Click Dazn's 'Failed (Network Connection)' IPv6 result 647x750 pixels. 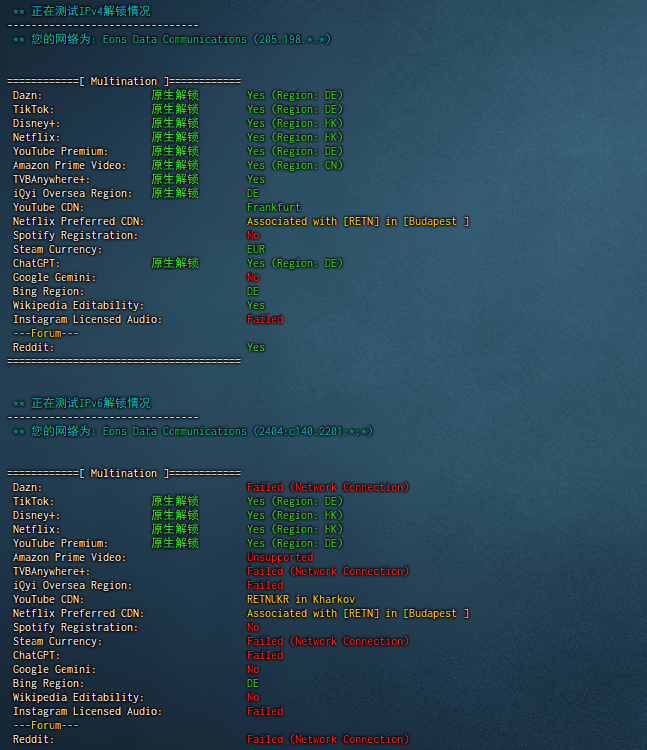pos(328,487)
